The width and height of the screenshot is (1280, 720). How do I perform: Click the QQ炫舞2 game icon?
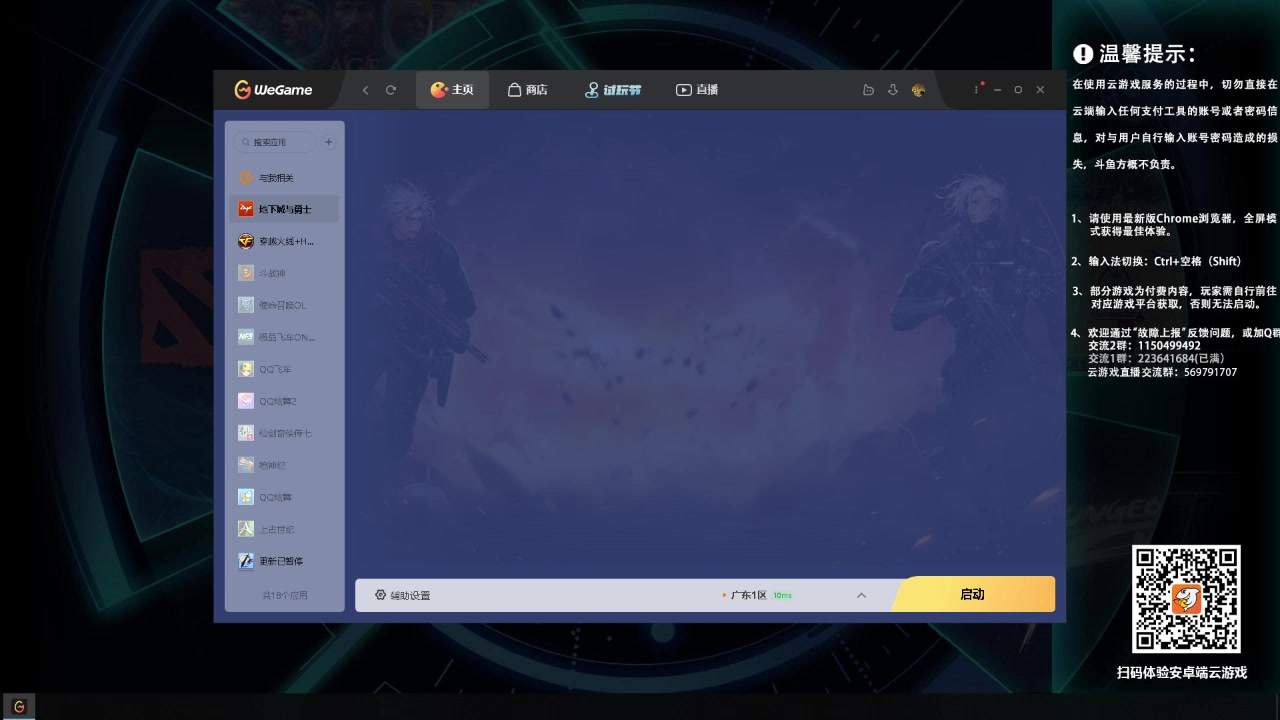[246, 401]
